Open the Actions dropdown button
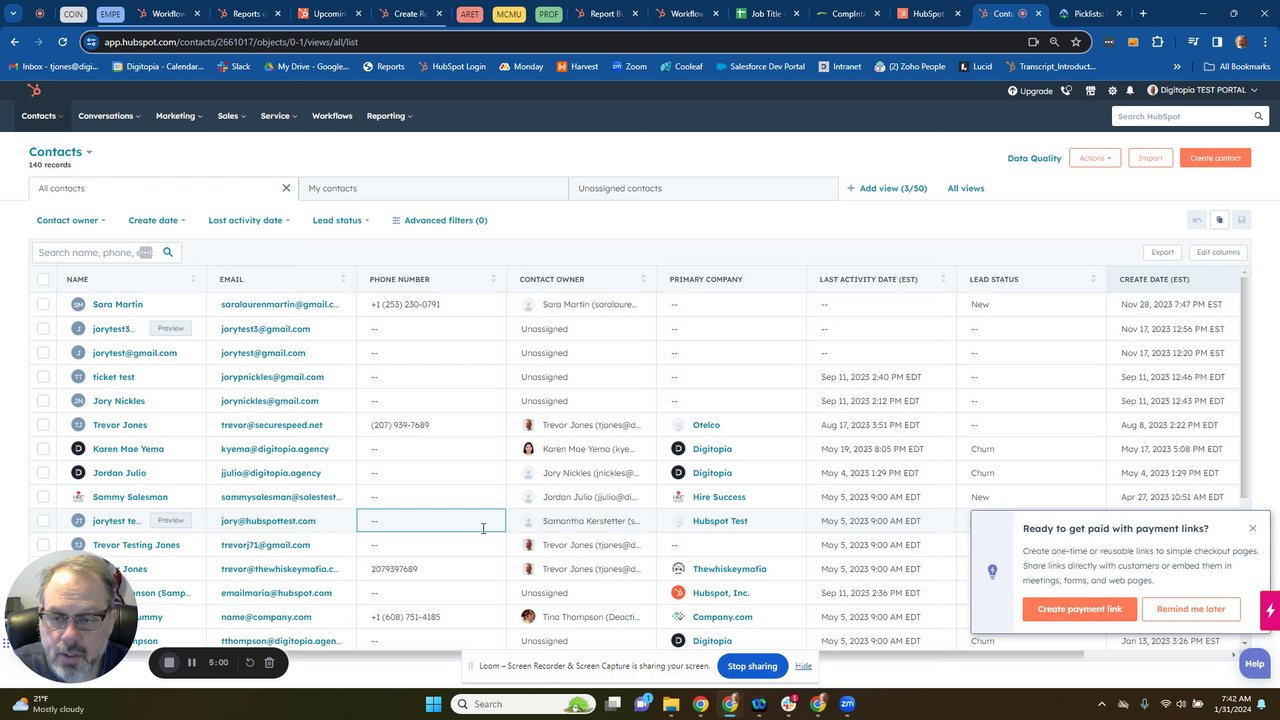 [x=1095, y=158]
